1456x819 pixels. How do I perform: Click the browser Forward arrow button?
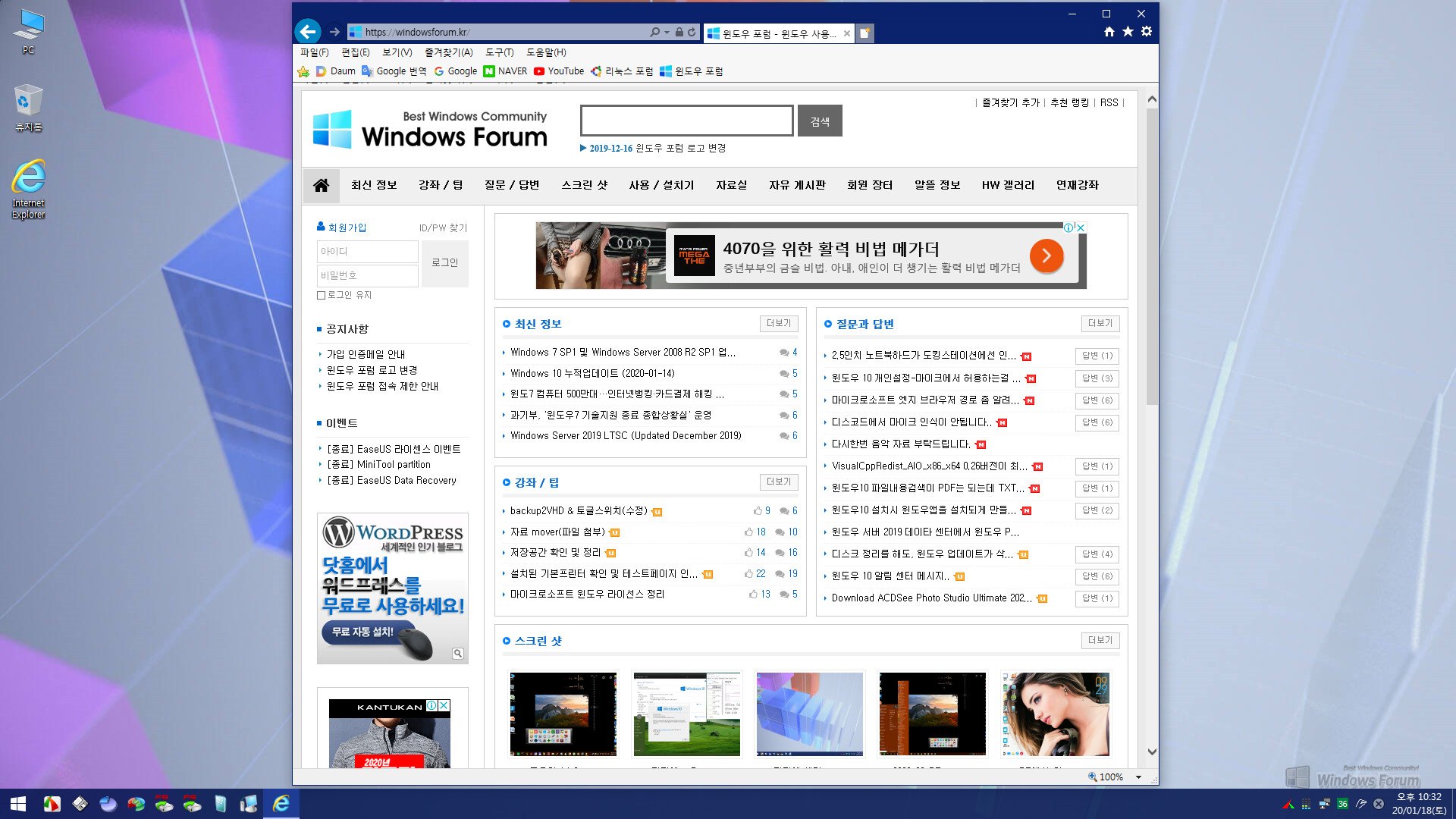[334, 32]
